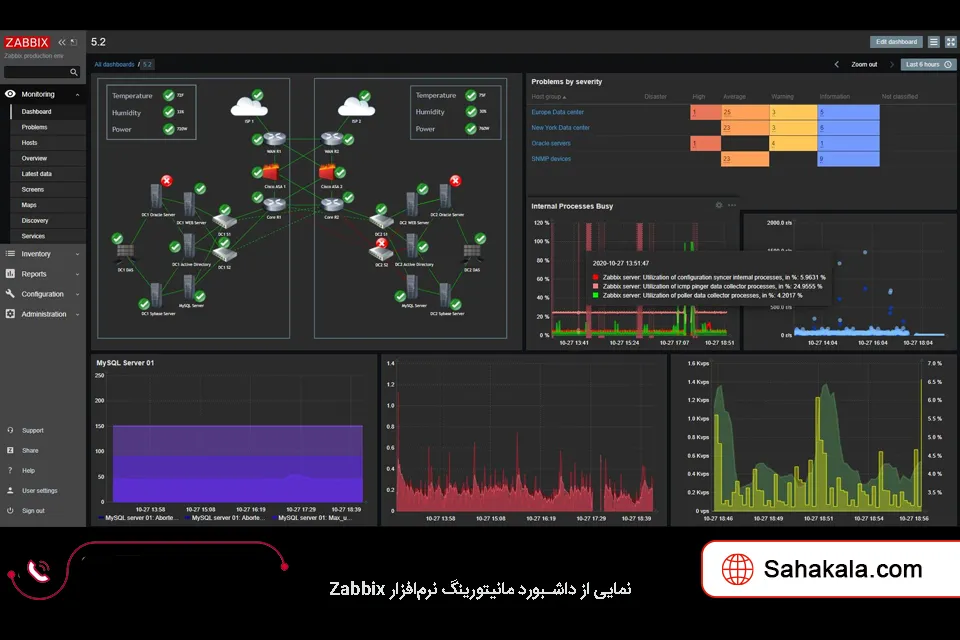Open Maps in the sidebar
The image size is (960, 640).
coord(29,205)
